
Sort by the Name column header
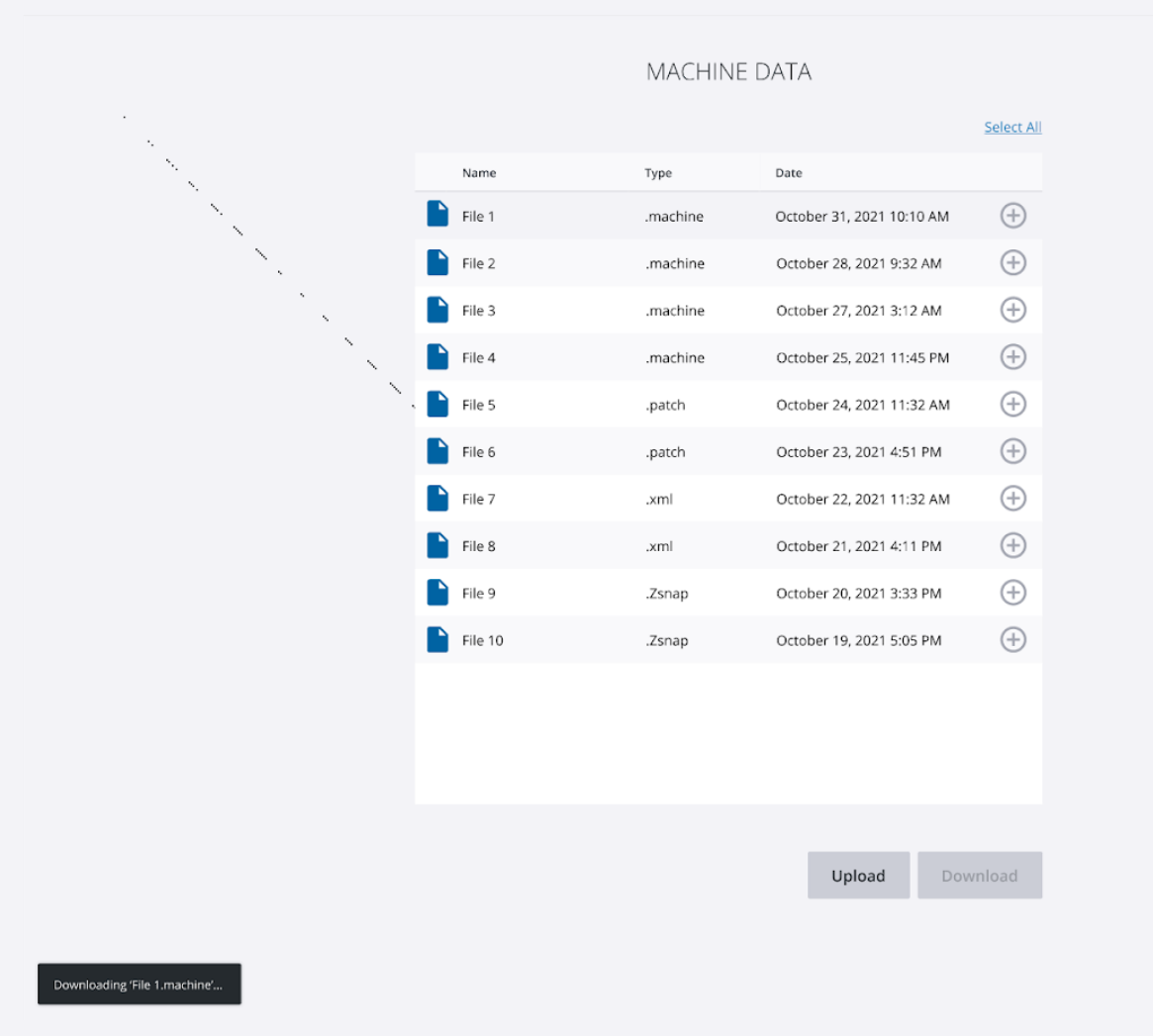[x=479, y=173]
